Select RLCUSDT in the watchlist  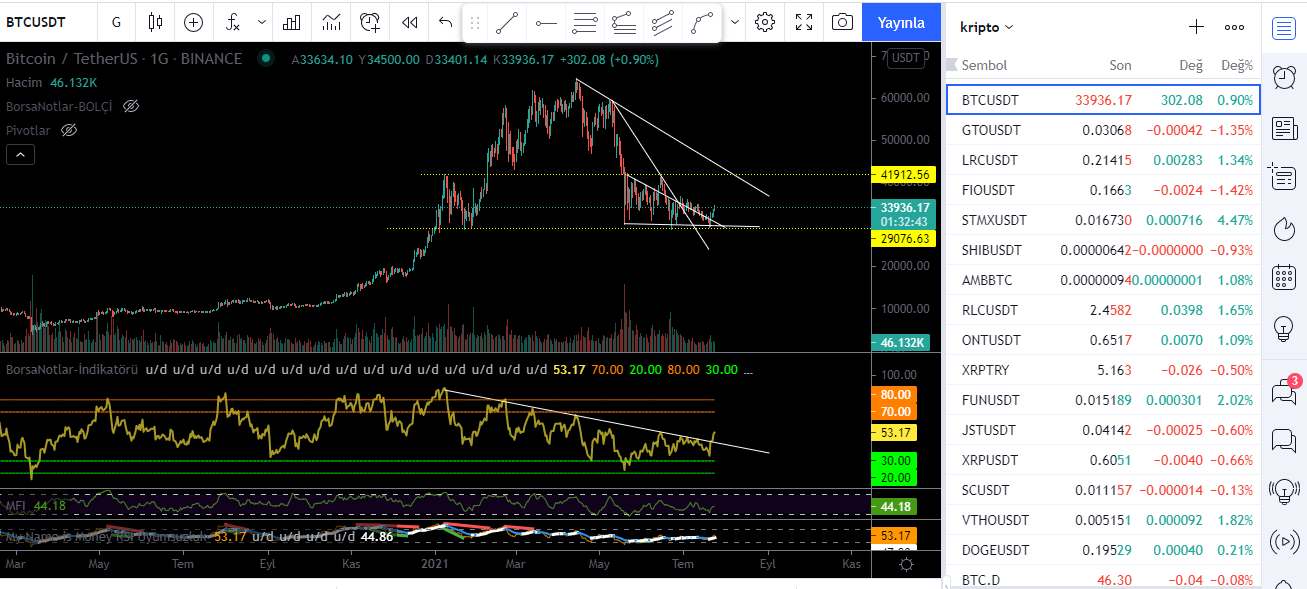coord(1103,310)
